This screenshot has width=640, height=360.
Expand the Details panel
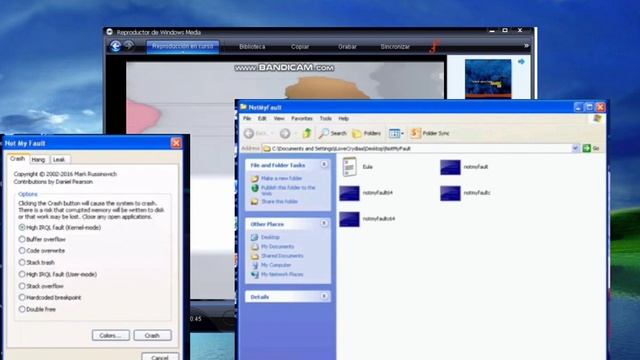(324, 296)
